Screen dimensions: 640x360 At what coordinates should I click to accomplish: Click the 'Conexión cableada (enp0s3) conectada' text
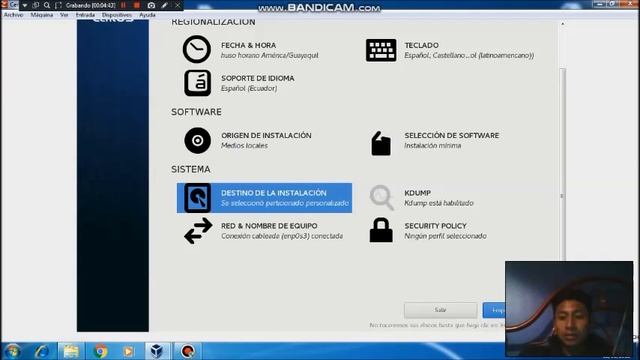click(x=282, y=236)
